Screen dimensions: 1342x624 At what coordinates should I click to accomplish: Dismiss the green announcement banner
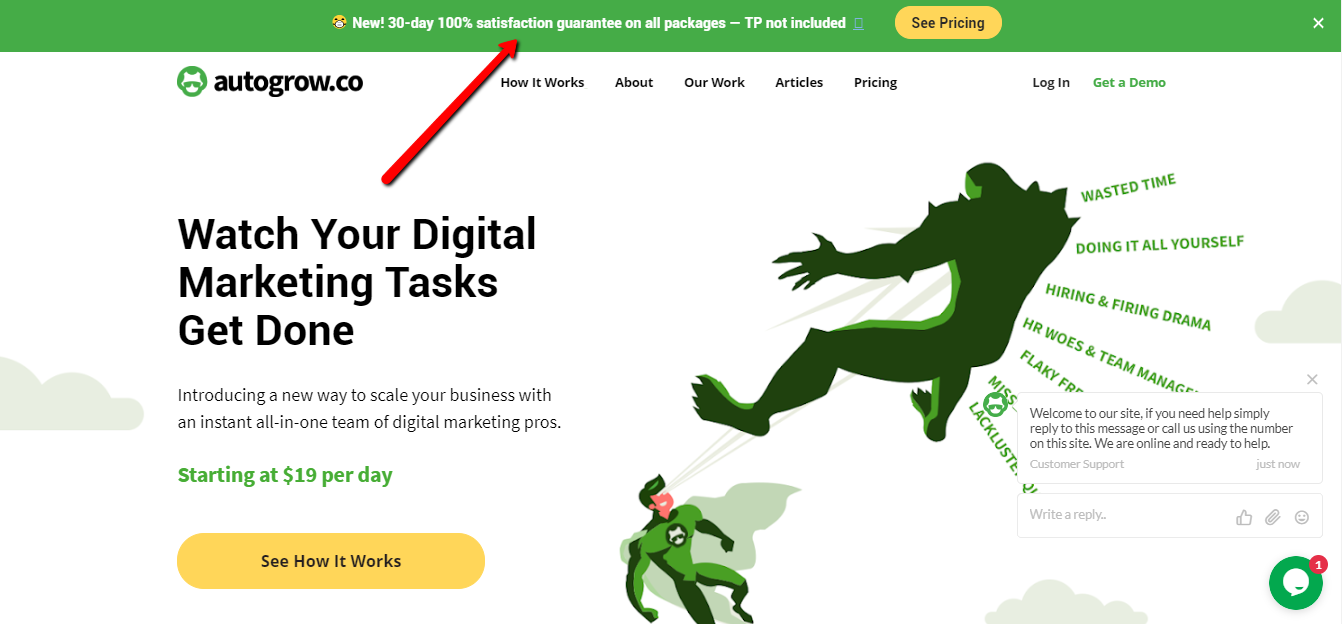click(x=1318, y=23)
